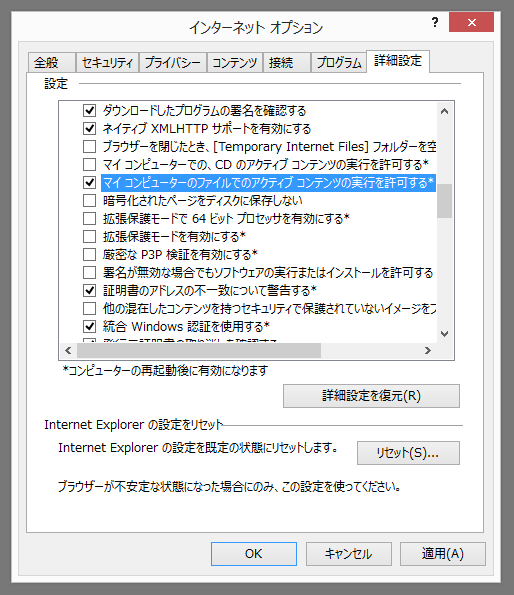Click the horizontal scroll right arrow
Screen dimensions: 514x595
coord(428,350)
